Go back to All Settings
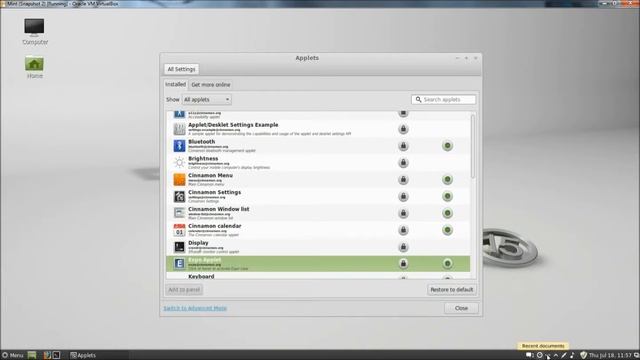The height and width of the screenshot is (360, 640). tap(181, 69)
